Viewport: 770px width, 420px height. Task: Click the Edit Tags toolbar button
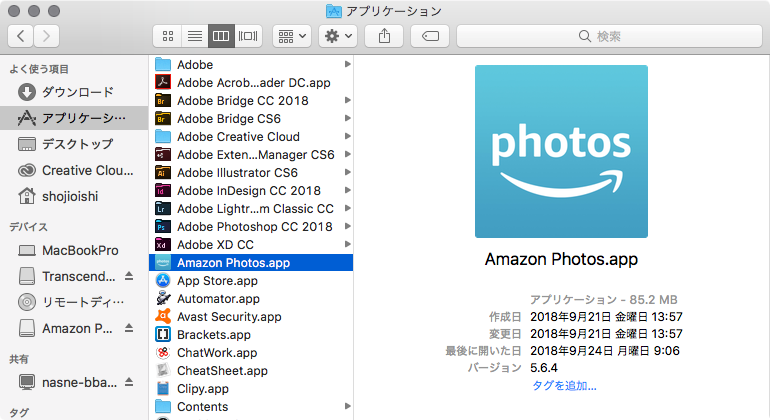tap(430, 36)
